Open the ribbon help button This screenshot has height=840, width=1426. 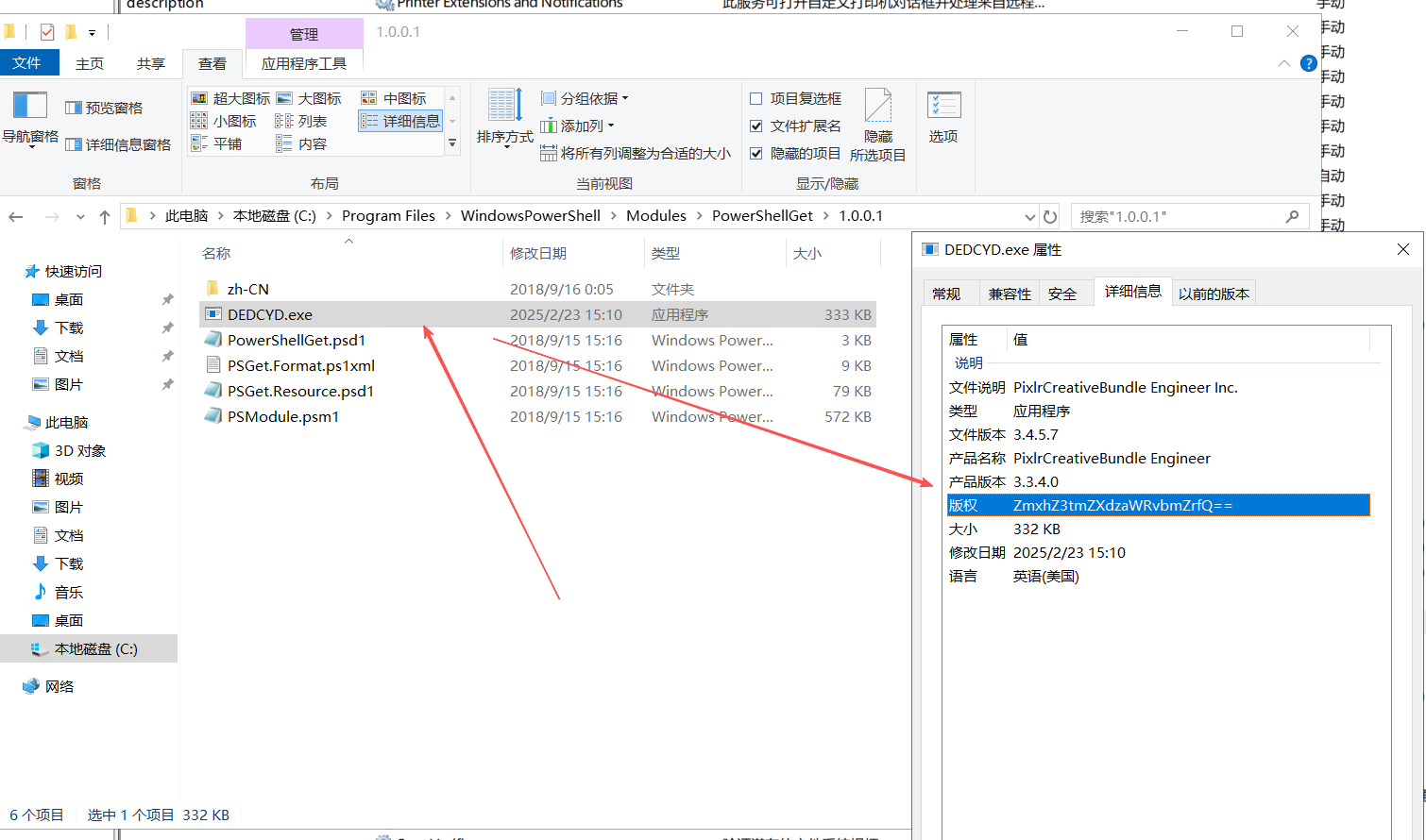coord(1308,63)
